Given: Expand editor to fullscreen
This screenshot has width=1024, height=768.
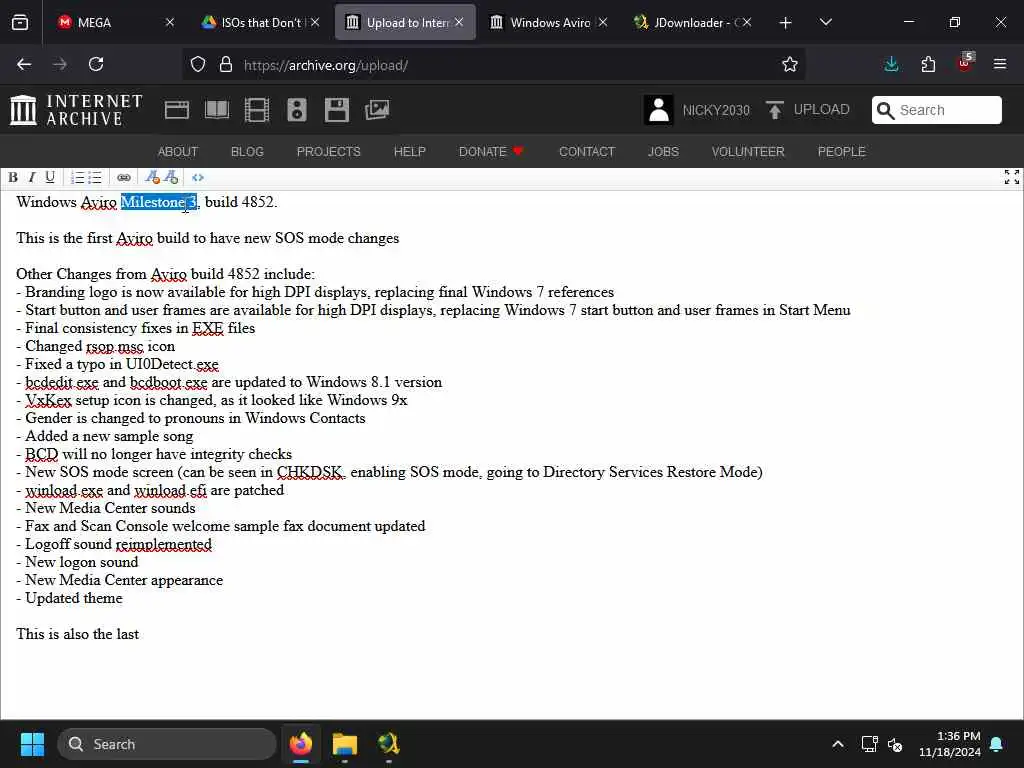Looking at the screenshot, I should tap(1012, 177).
